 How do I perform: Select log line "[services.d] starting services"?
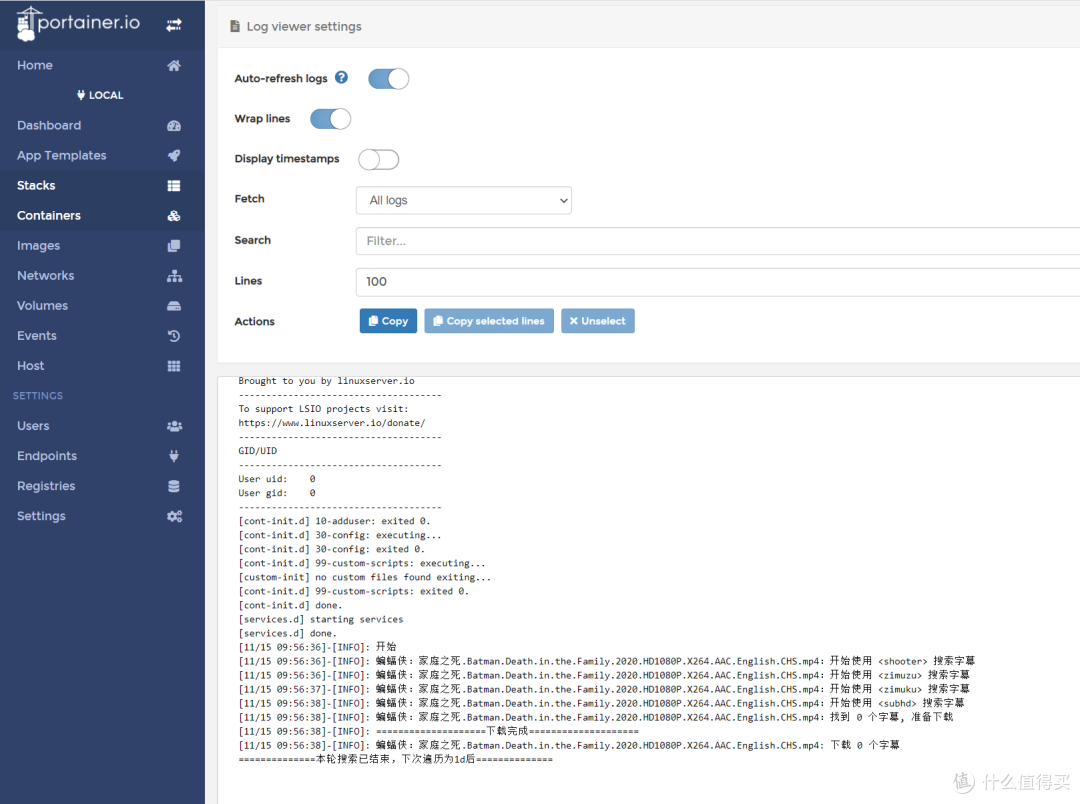[321, 619]
